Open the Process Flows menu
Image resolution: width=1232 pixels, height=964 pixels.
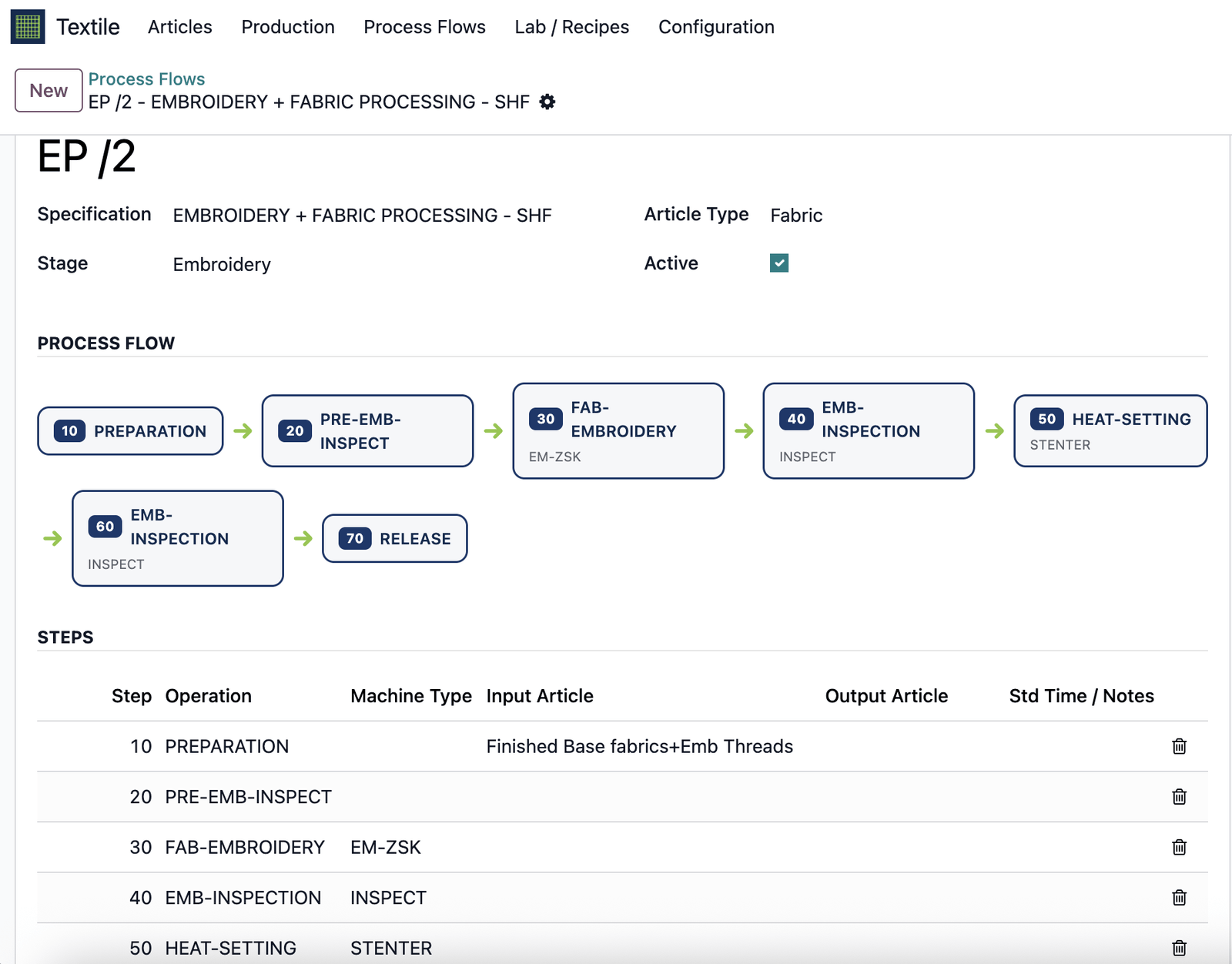click(x=424, y=27)
